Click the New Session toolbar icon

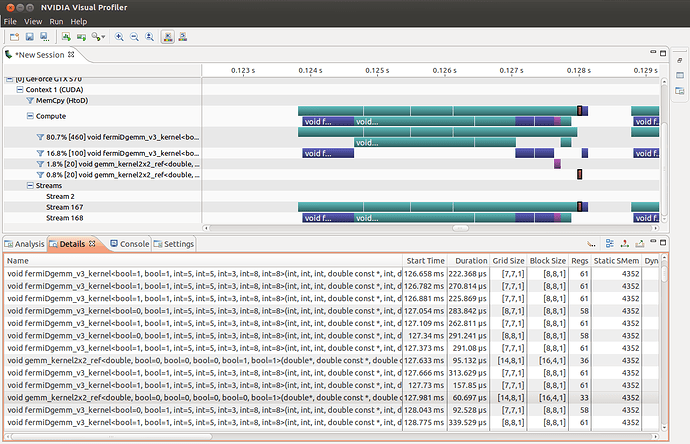coord(15,37)
